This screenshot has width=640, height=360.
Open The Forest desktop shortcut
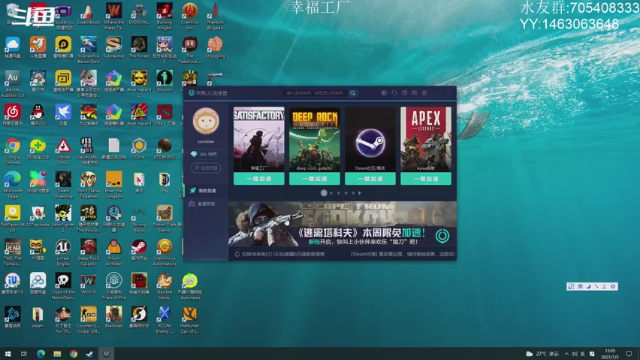pyautogui.click(x=139, y=47)
